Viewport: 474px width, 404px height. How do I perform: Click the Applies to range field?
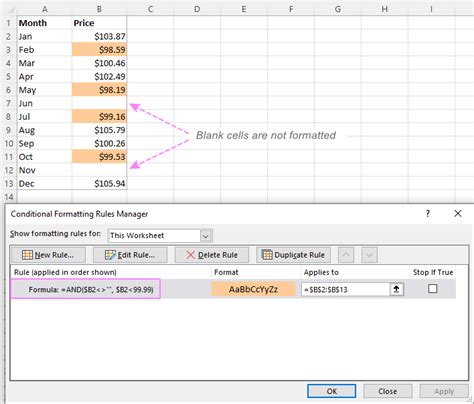click(x=346, y=289)
